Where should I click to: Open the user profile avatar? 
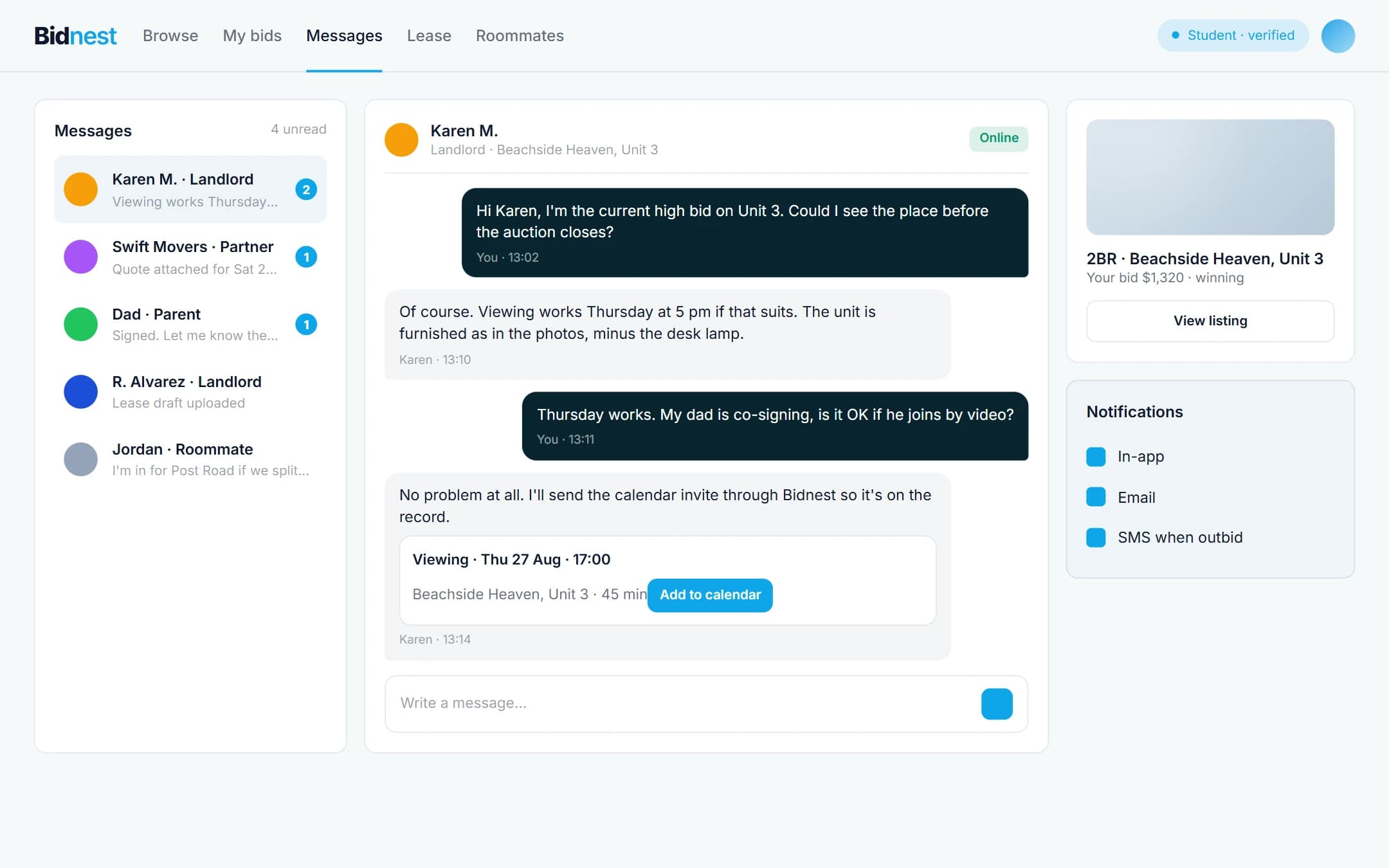tap(1338, 35)
